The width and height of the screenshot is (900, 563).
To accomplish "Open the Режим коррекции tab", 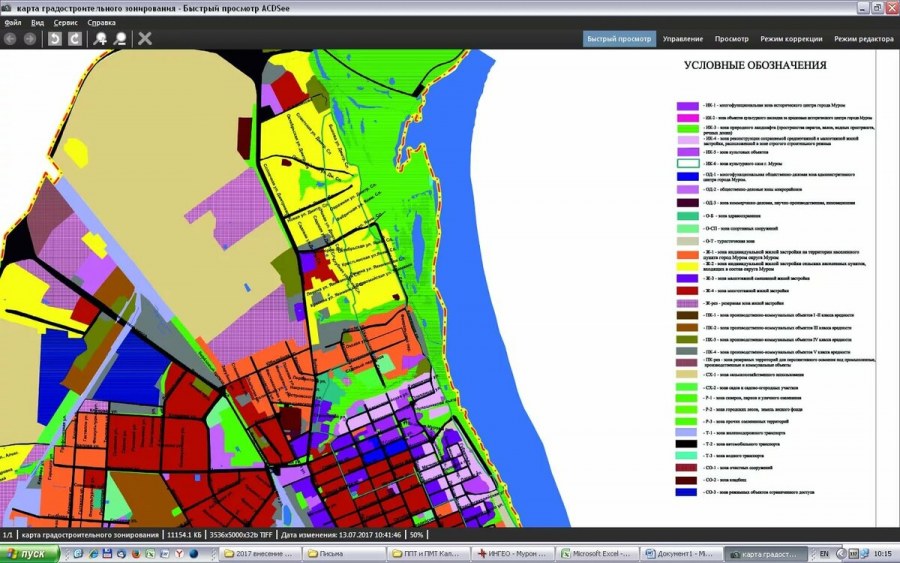I will click(791, 39).
